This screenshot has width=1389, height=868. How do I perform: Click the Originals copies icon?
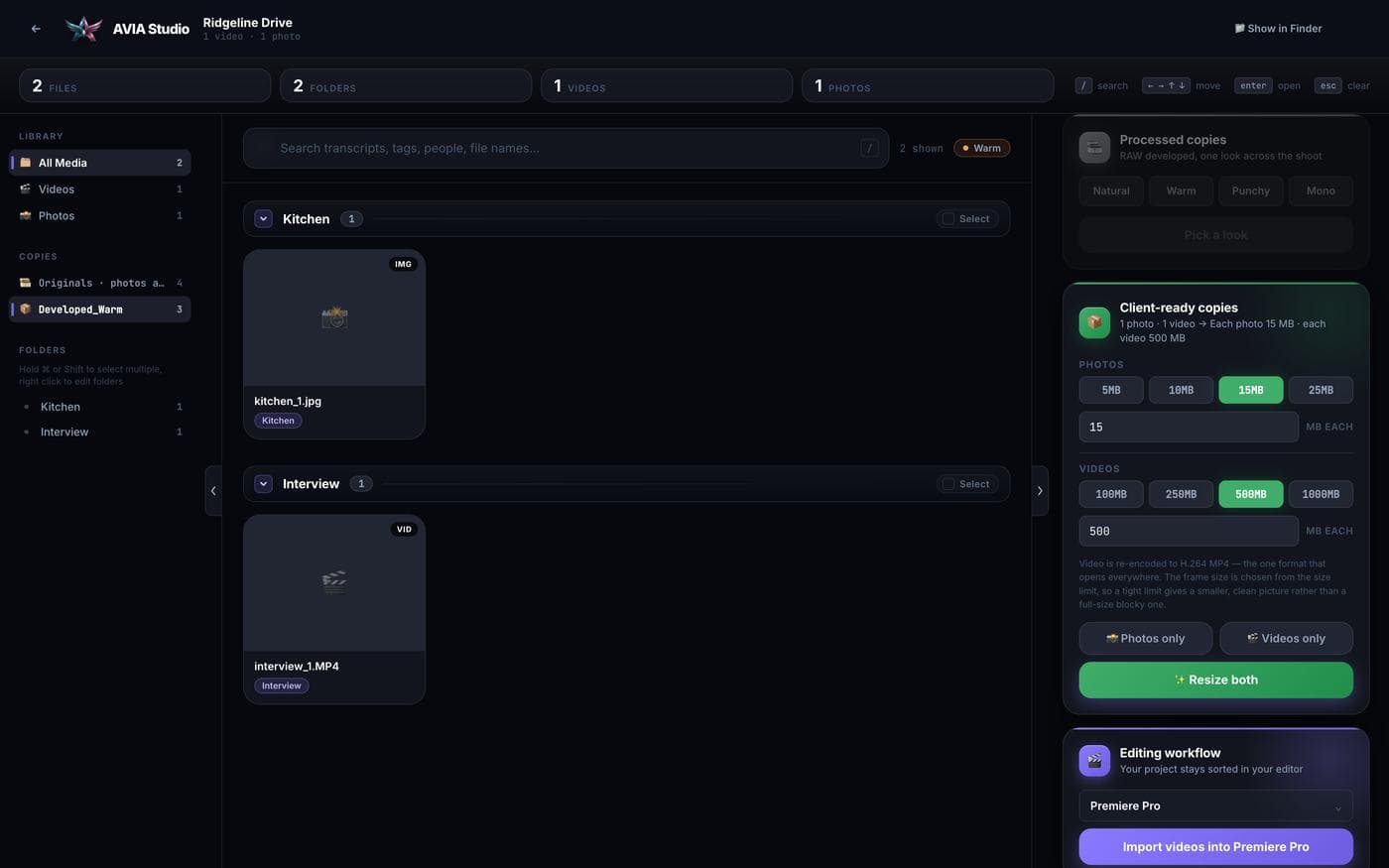coord(26,283)
